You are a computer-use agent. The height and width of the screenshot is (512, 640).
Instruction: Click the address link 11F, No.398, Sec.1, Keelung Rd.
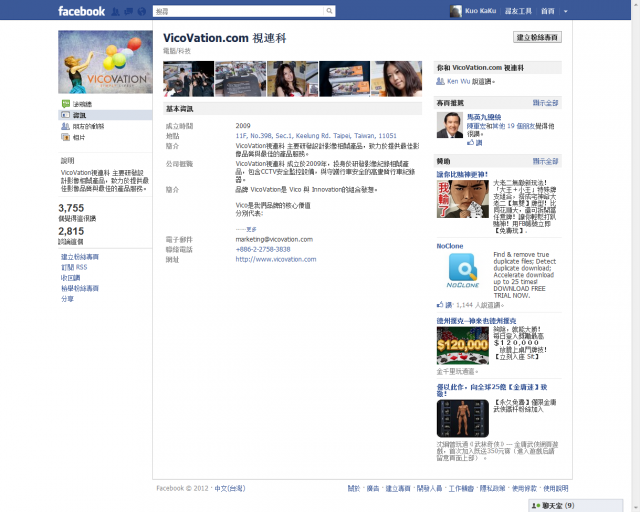tap(316, 136)
